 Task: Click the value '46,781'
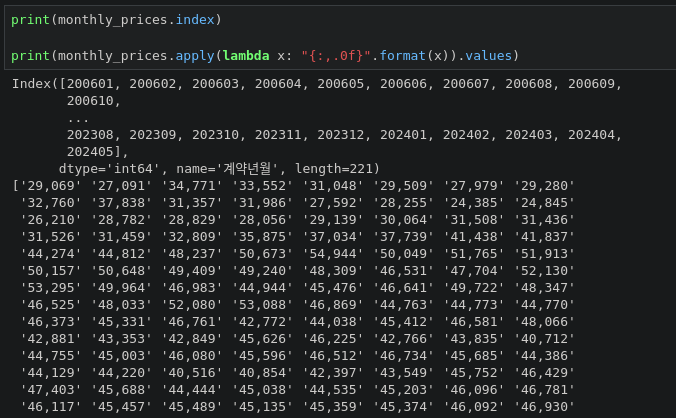(x=544, y=390)
